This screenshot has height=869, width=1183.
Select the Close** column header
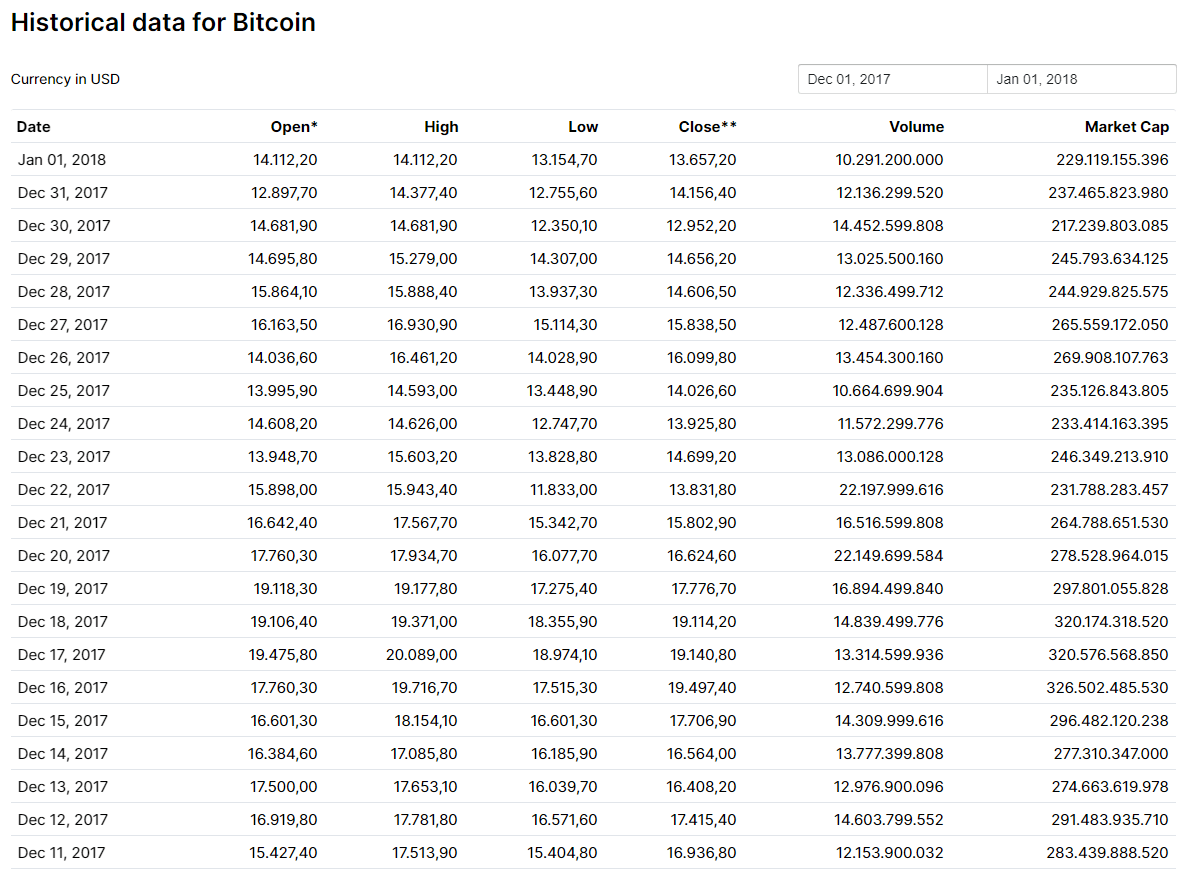(x=707, y=127)
